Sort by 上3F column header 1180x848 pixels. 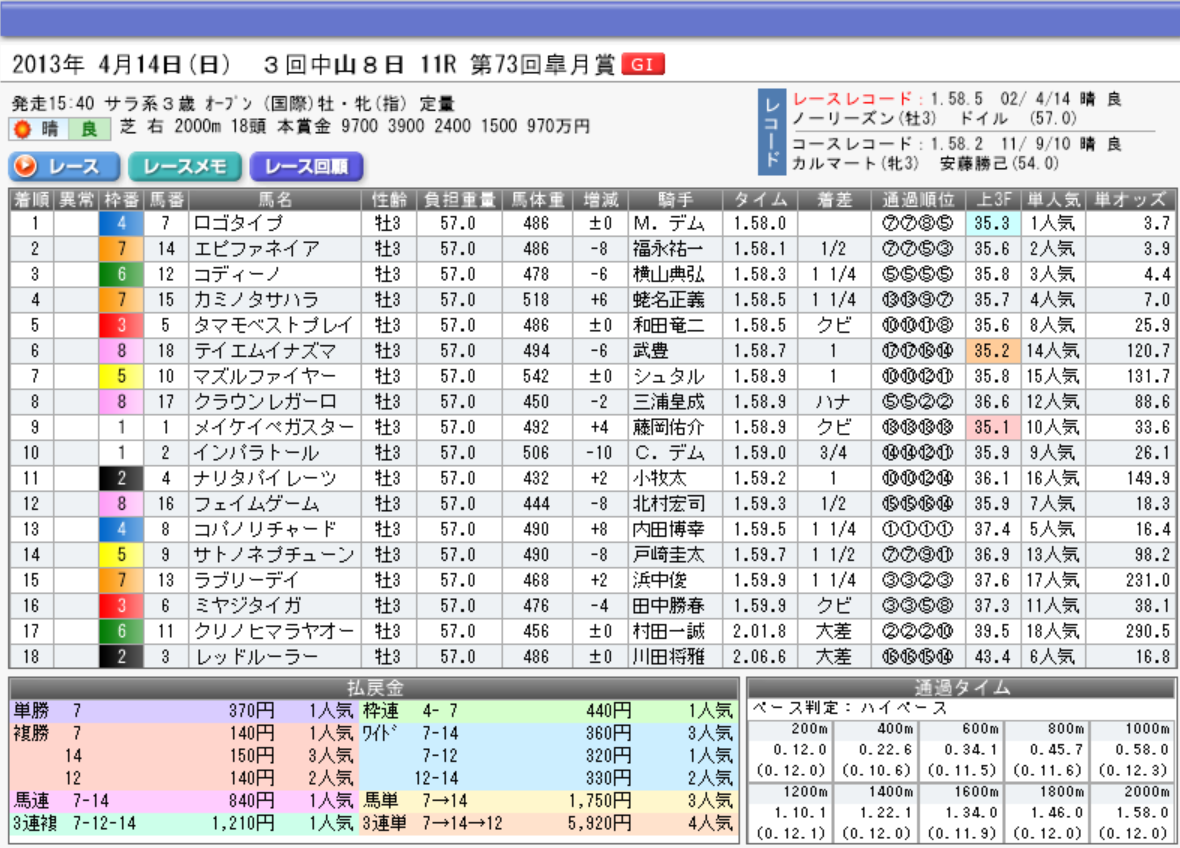(993, 199)
